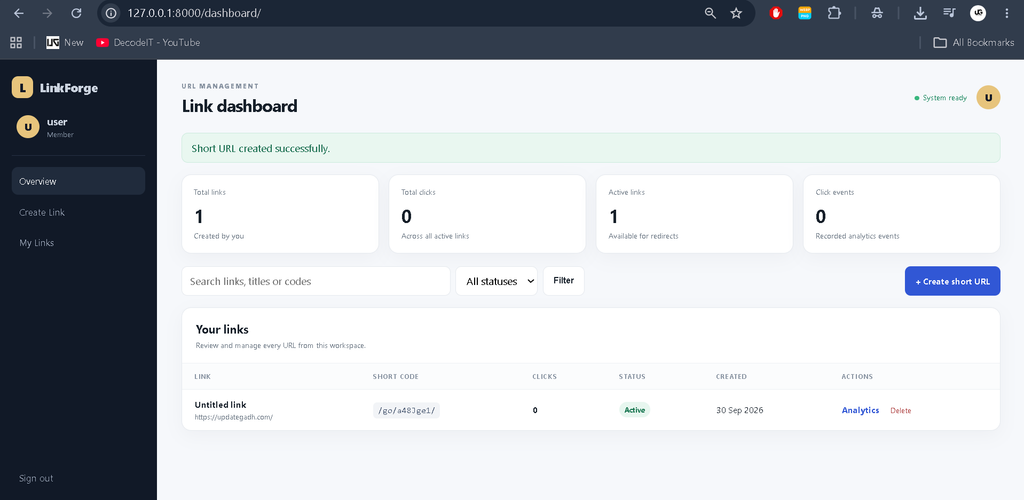Screen dimensions: 1024x500
Task: Click the sidebar user avatar
Action: pyautogui.click(x=27, y=127)
